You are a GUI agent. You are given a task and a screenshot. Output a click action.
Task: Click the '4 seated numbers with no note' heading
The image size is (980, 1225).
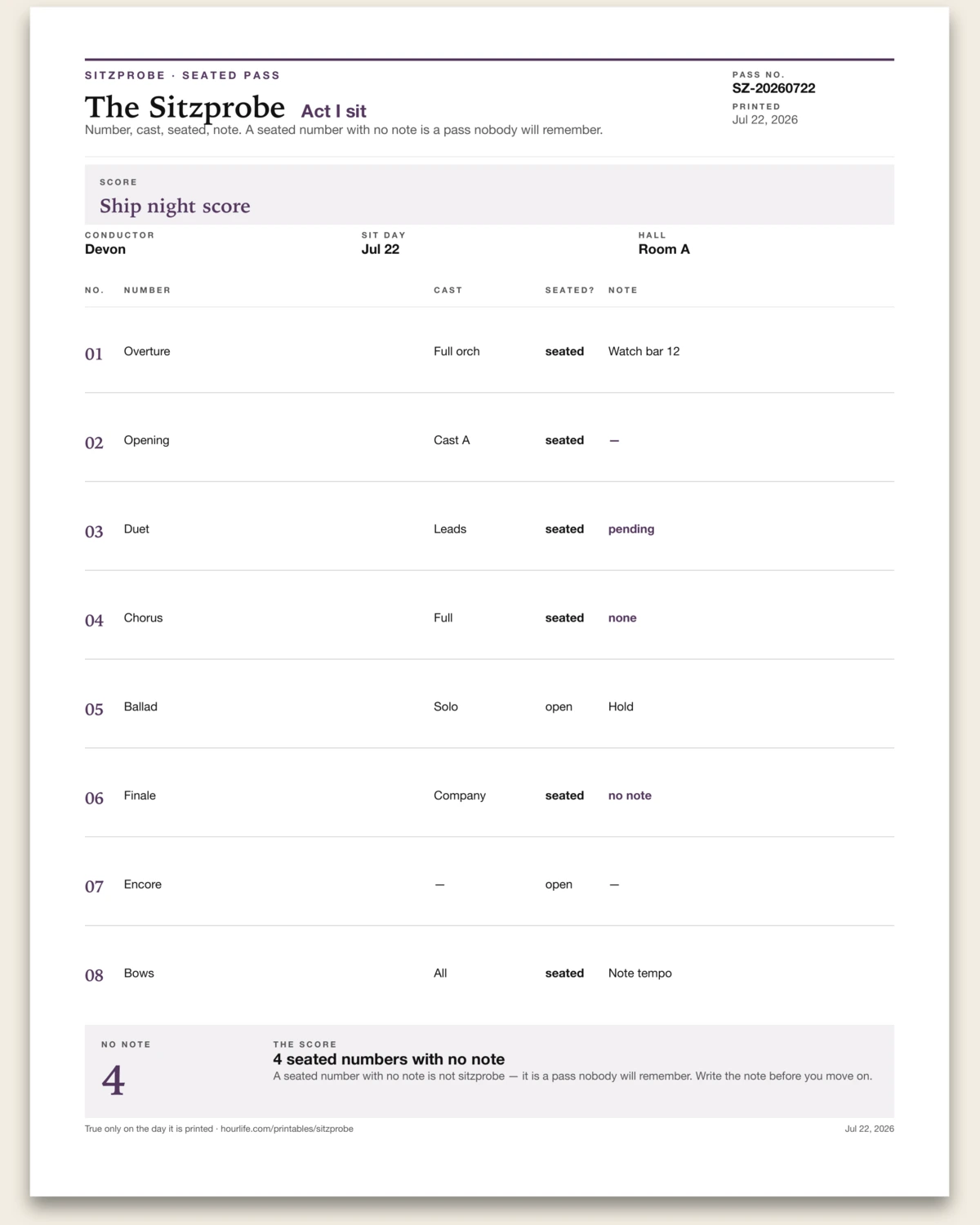coord(389,1059)
